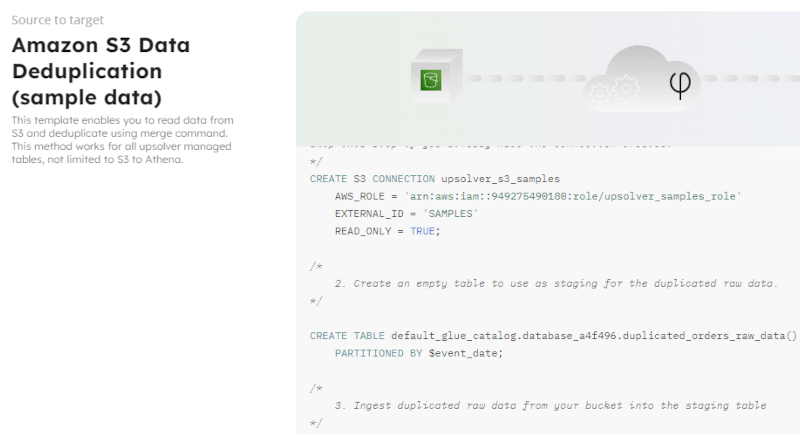Click the phi symbol inside the cloud

(680, 87)
